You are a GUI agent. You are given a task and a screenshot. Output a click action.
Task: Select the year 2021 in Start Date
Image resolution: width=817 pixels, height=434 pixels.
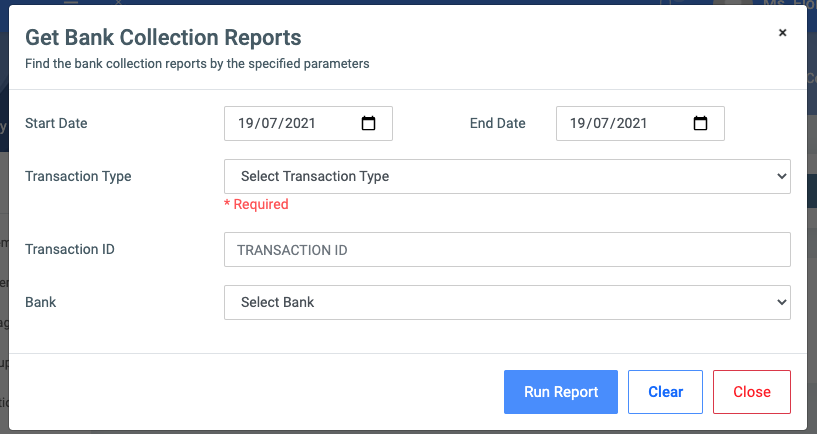(x=300, y=124)
